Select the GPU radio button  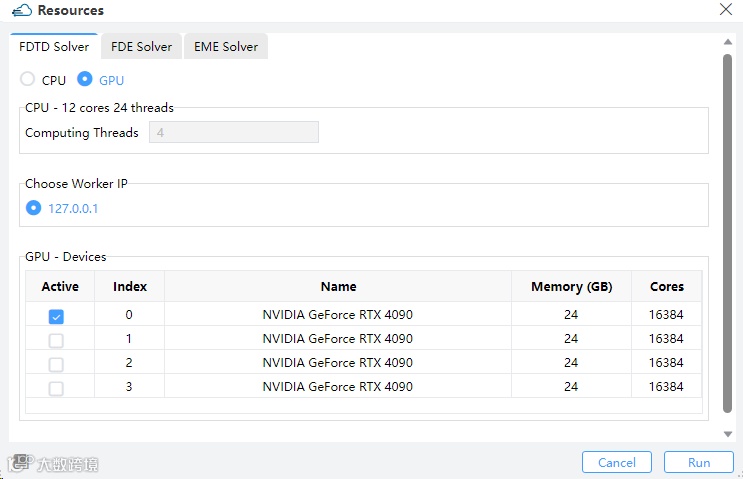(x=85, y=79)
